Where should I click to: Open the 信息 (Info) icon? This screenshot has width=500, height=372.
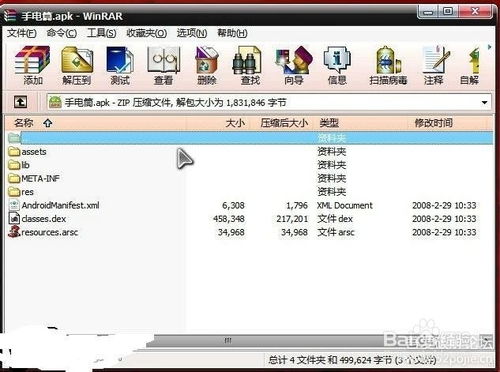pos(337,65)
